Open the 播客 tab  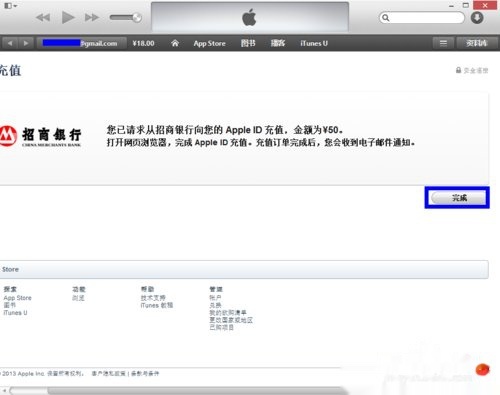[x=278, y=43]
